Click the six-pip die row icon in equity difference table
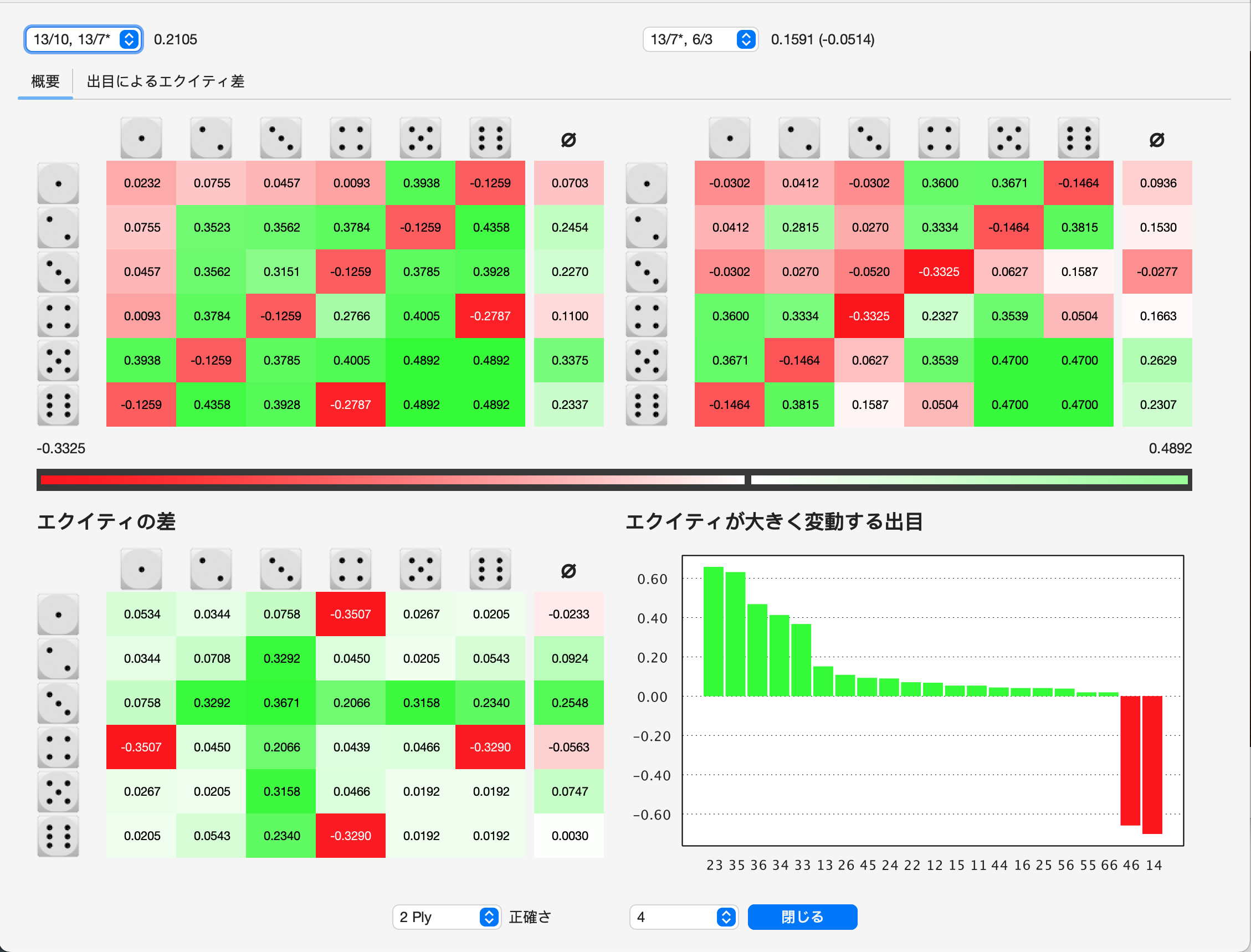1251x952 pixels. (x=58, y=836)
